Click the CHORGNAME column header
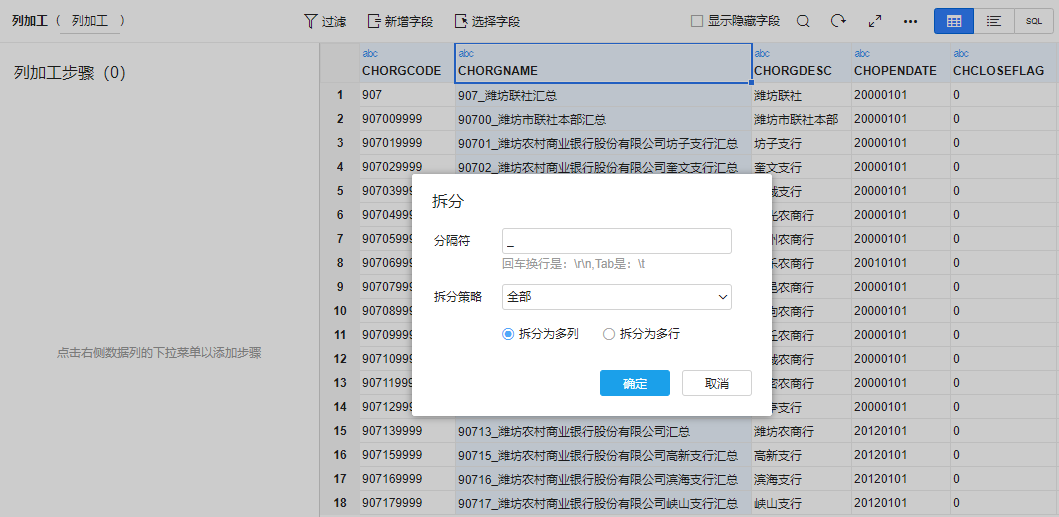Screen dimensions: 1059x517 pos(602,71)
